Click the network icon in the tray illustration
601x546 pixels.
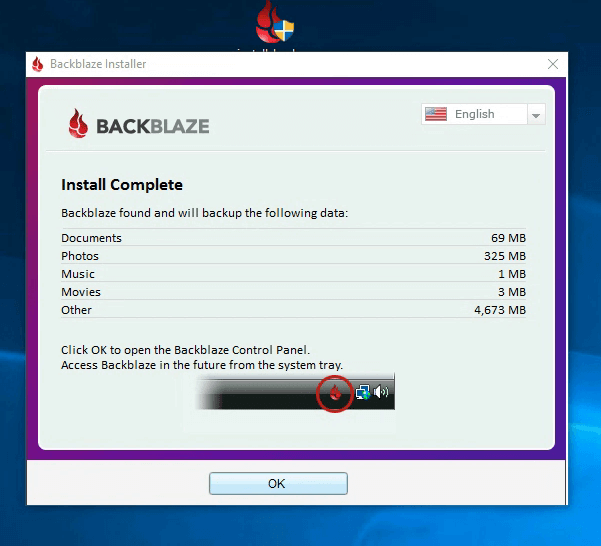(362, 393)
